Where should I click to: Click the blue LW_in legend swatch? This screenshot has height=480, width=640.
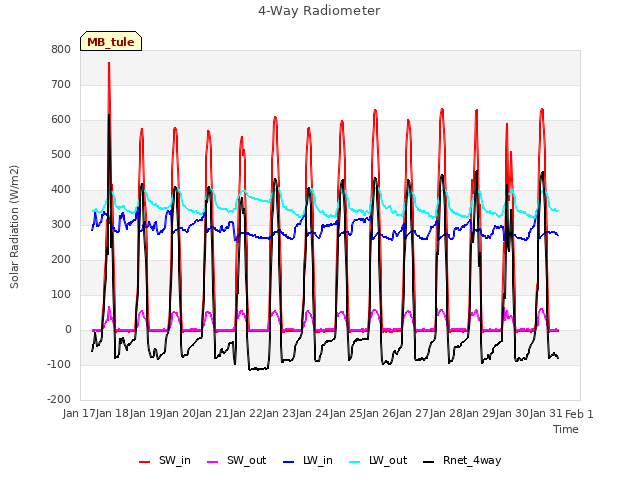[x=288, y=462]
